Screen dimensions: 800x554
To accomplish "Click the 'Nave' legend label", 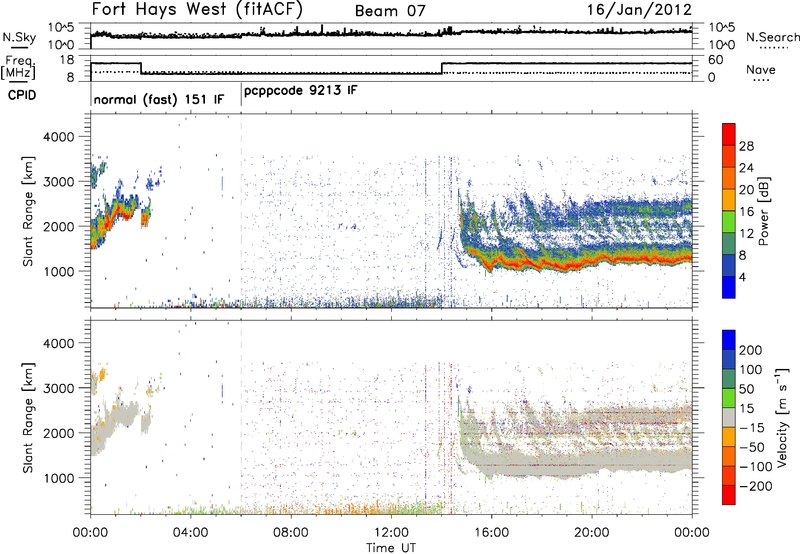I will [761, 69].
